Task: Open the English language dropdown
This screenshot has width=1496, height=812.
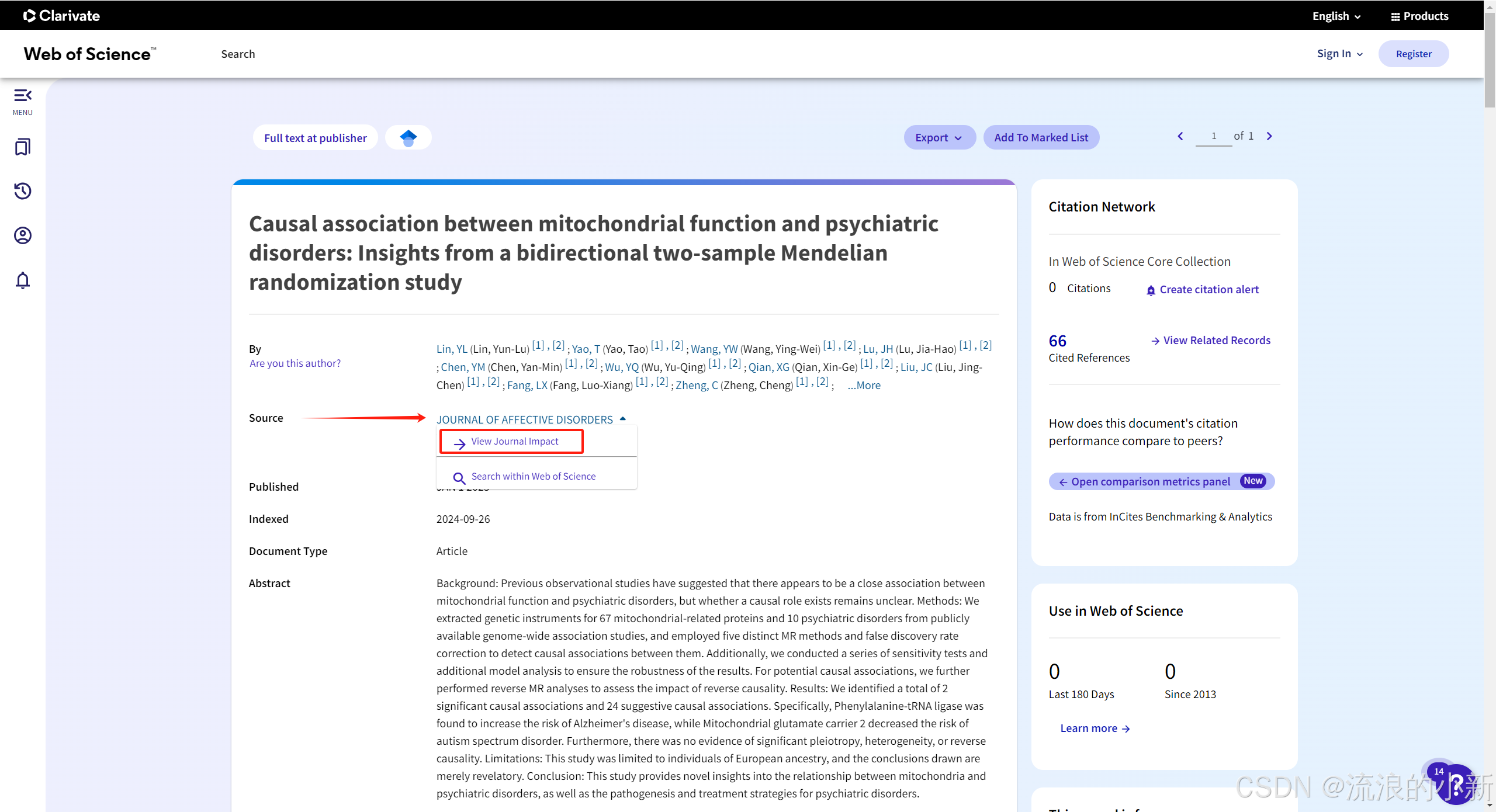Action: coord(1336,16)
